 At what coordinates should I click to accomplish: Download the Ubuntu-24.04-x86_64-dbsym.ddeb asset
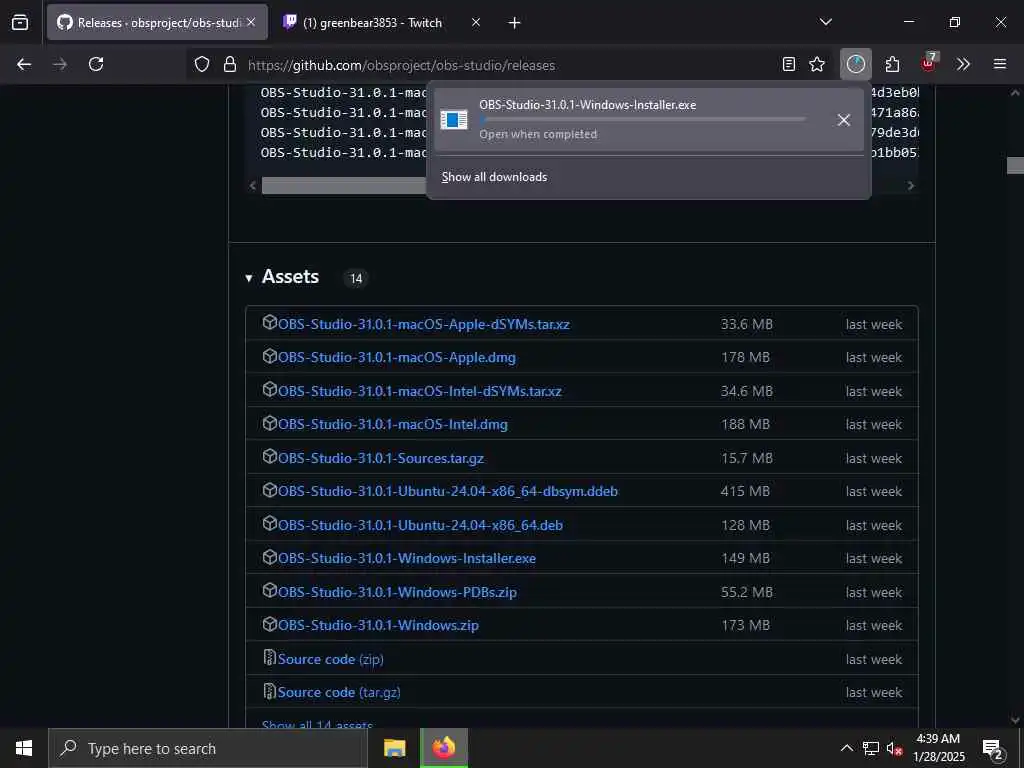coord(448,491)
